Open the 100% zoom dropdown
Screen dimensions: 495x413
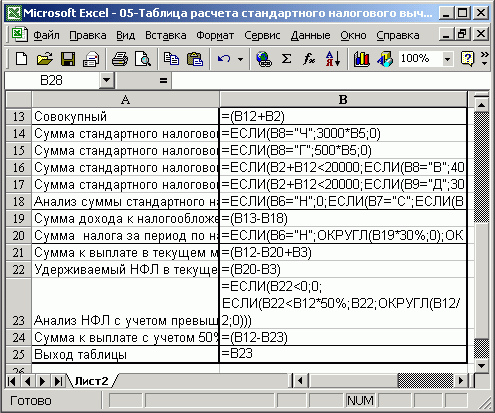pyautogui.click(x=447, y=60)
